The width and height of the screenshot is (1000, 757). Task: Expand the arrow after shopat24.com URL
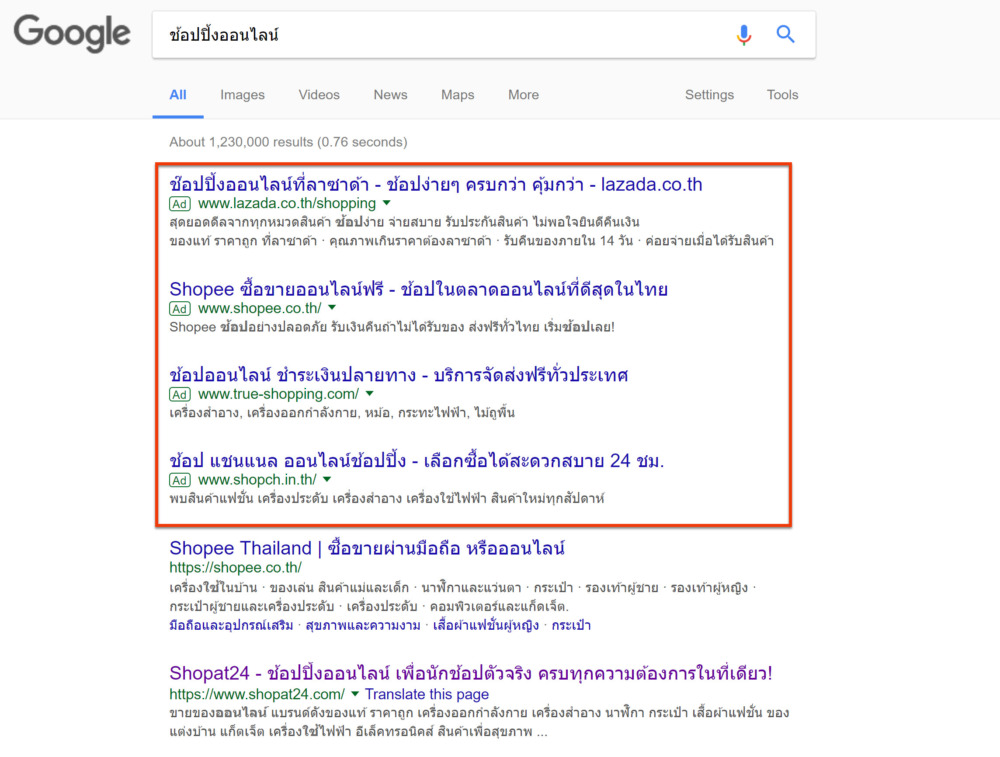point(355,694)
